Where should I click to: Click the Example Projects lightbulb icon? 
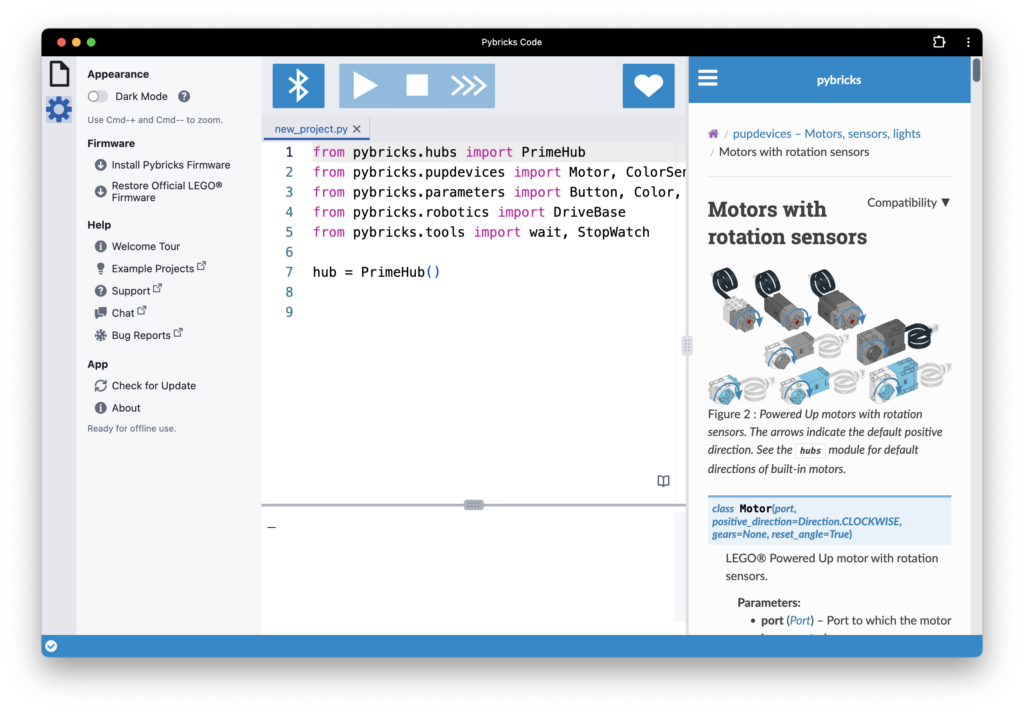[101, 268]
